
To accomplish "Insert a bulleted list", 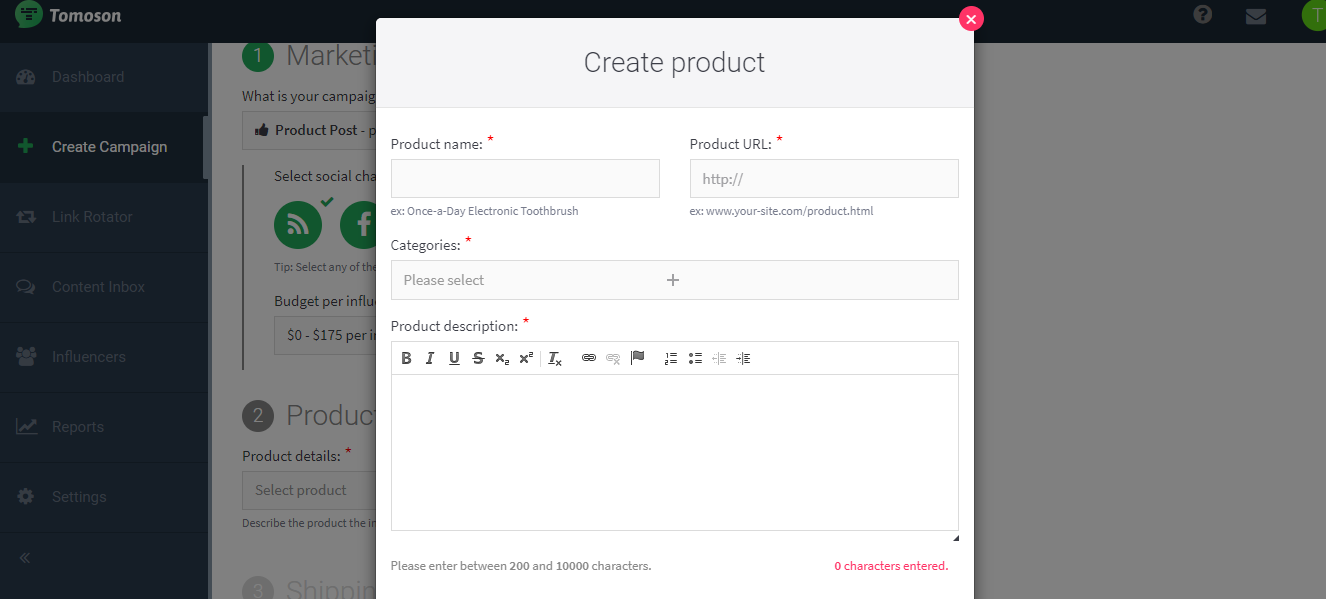I will (695, 358).
